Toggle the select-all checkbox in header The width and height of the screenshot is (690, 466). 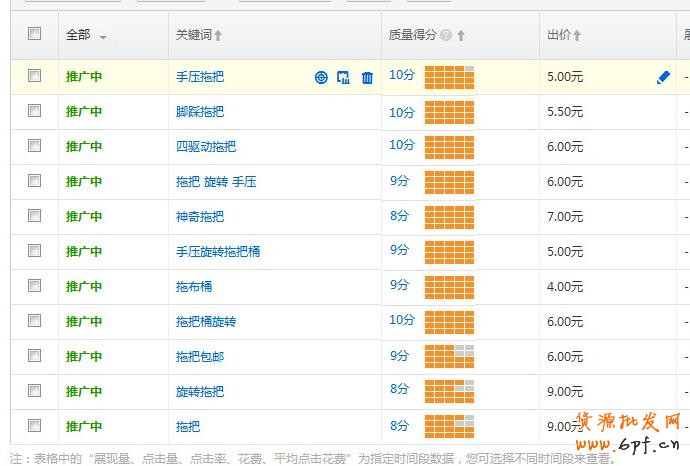coord(35,34)
